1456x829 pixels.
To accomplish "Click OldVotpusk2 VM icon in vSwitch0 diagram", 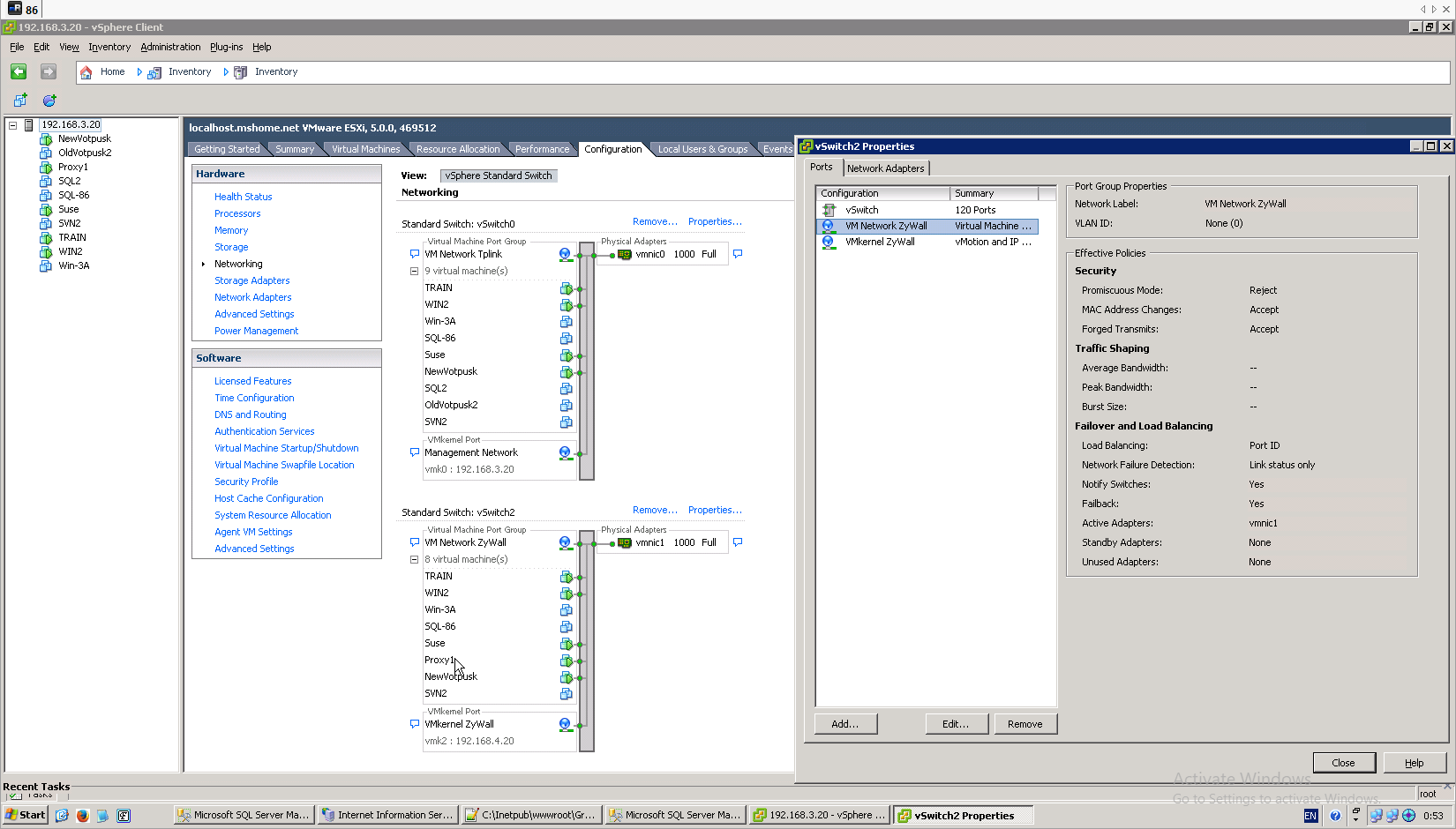I will coord(567,406).
